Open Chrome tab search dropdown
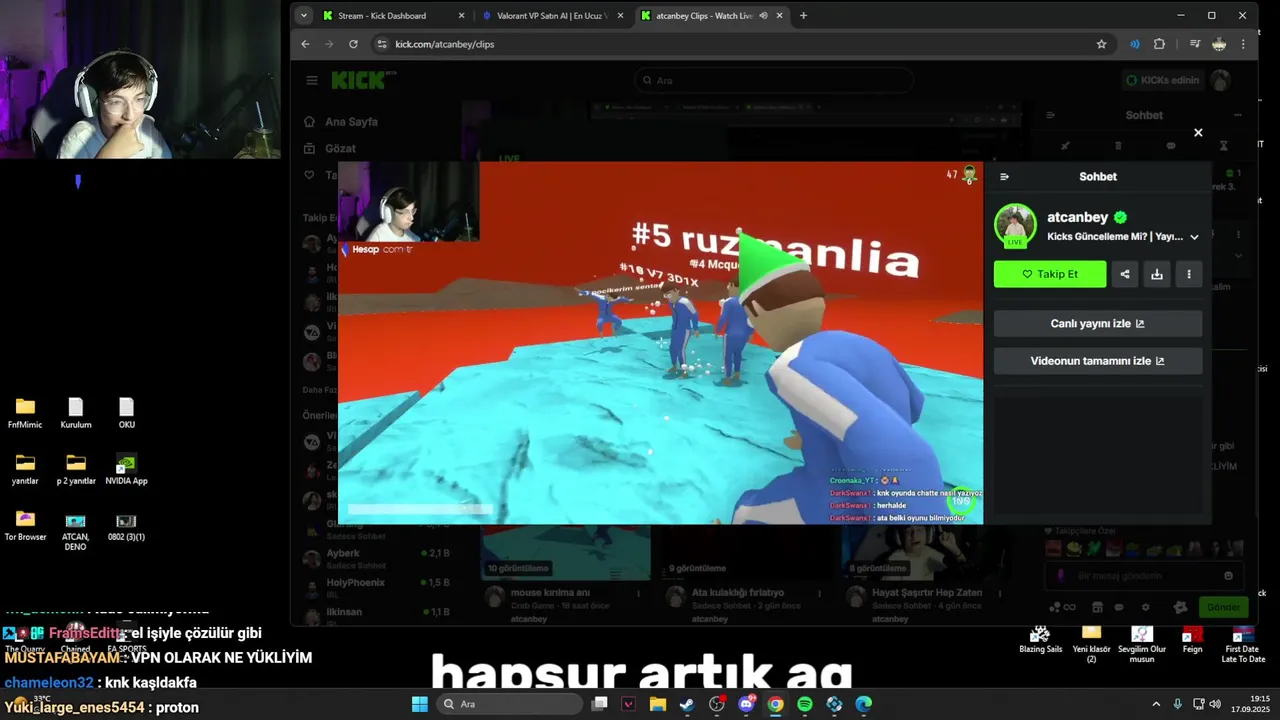 [x=304, y=16]
